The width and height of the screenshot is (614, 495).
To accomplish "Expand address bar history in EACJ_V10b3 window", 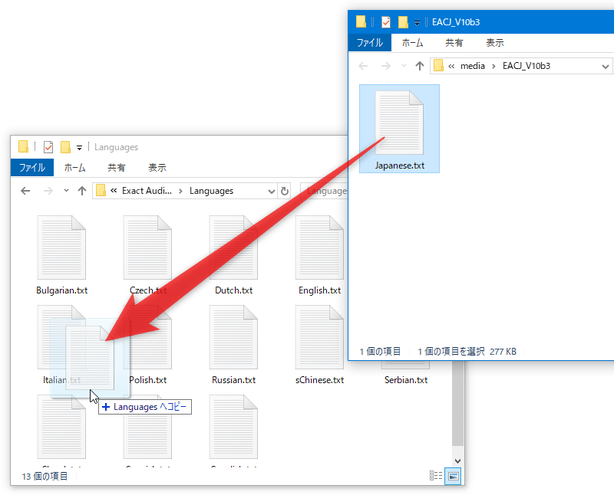I will point(605,66).
